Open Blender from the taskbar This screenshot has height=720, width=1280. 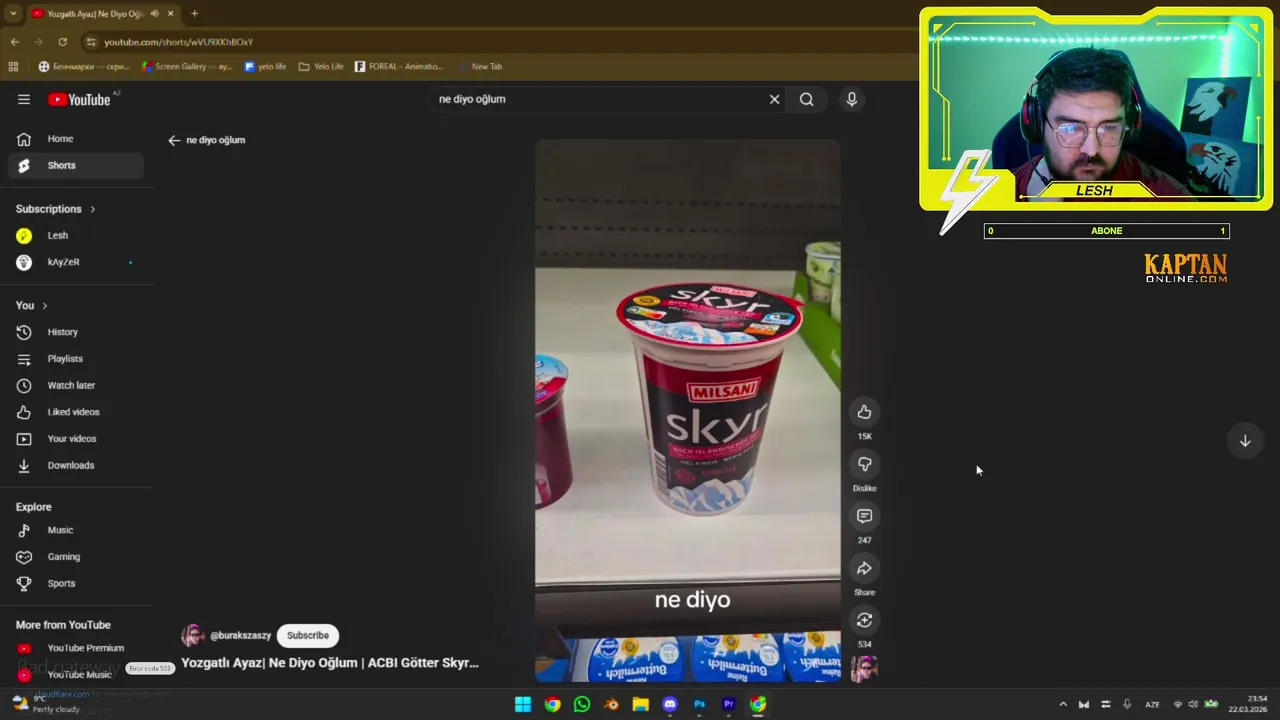point(611,704)
